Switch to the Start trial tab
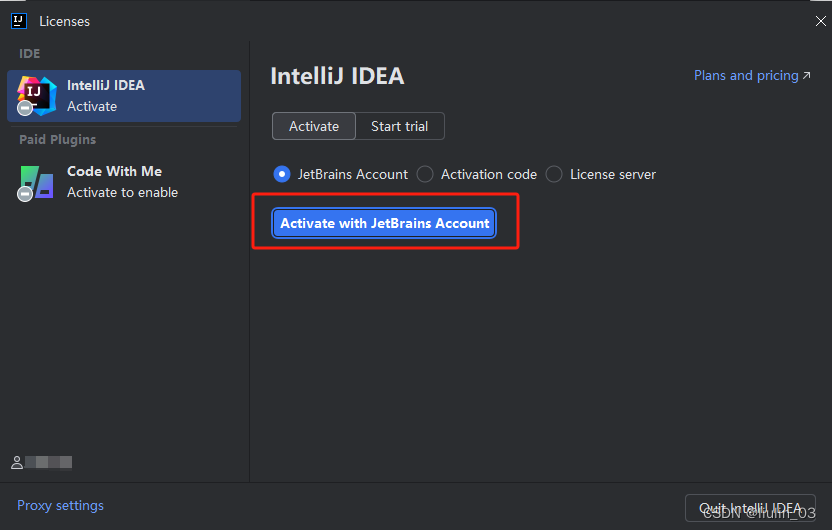This screenshot has width=832, height=530. [x=400, y=126]
